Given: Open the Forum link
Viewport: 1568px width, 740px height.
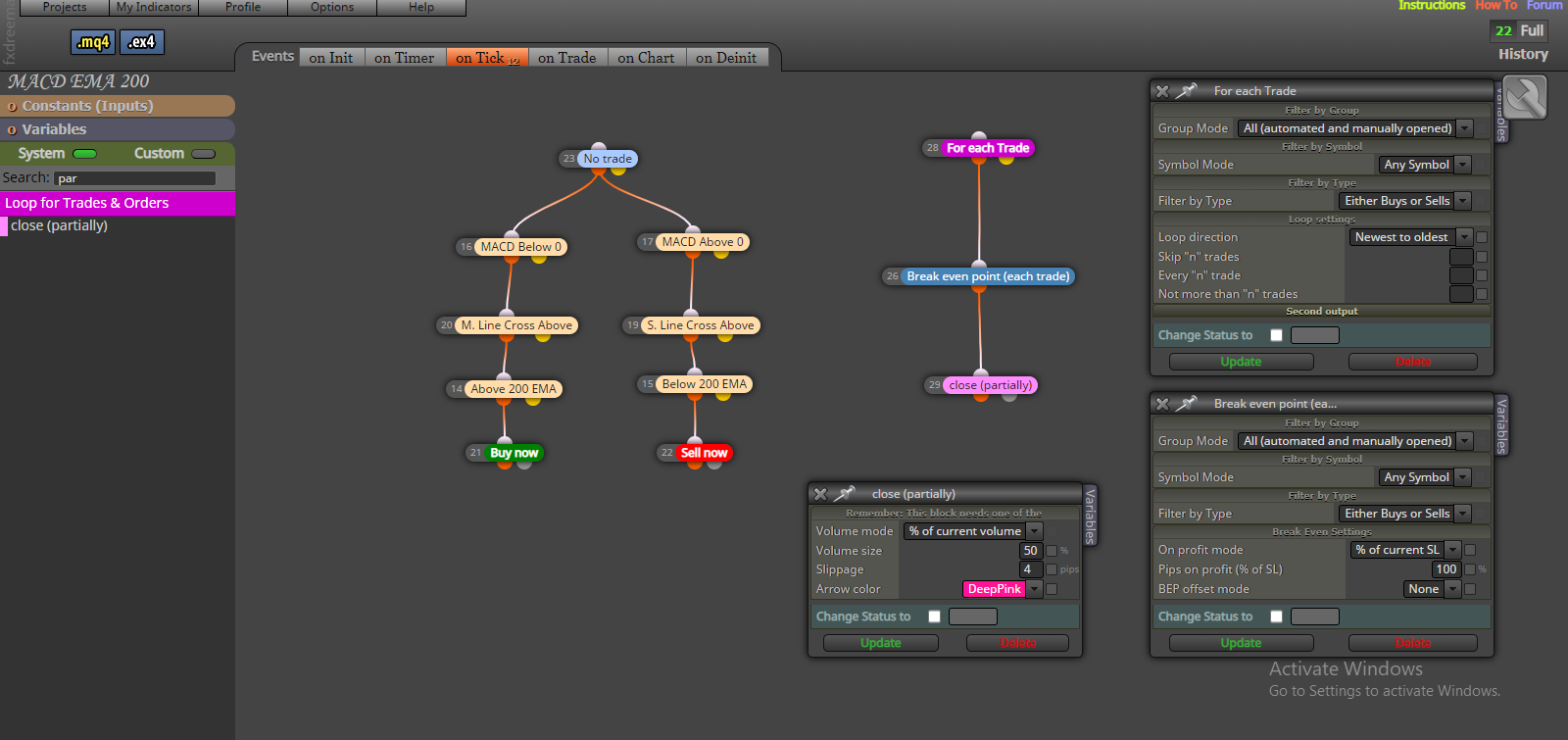Looking at the screenshot, I should 1543,6.
